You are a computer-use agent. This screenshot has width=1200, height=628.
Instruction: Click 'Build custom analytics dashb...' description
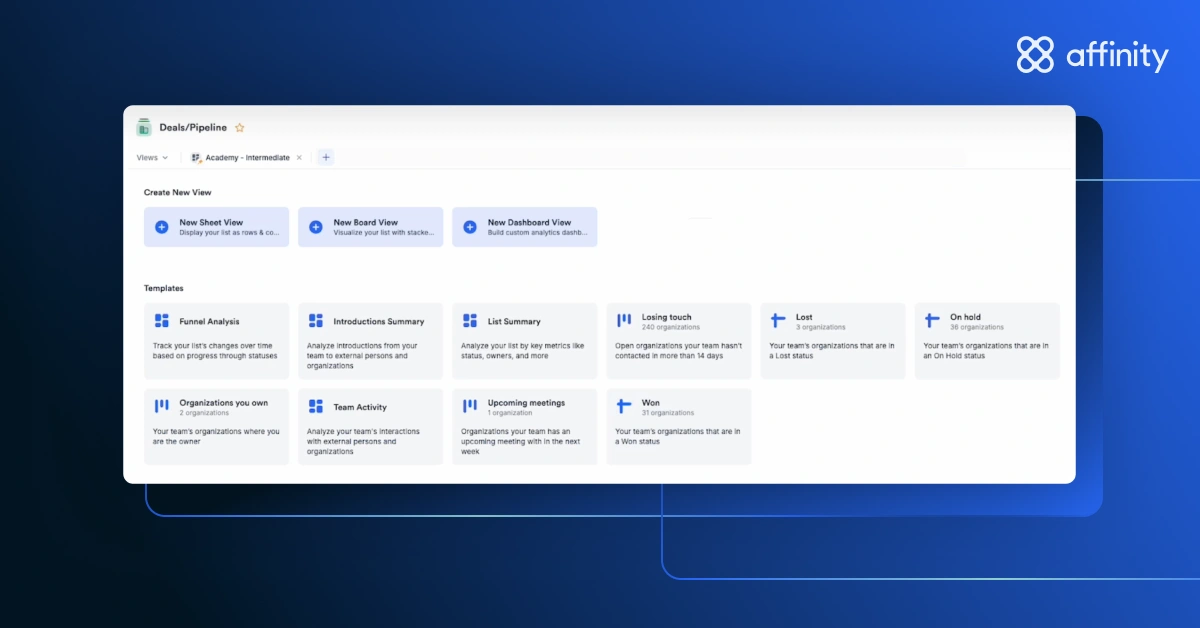click(x=538, y=232)
